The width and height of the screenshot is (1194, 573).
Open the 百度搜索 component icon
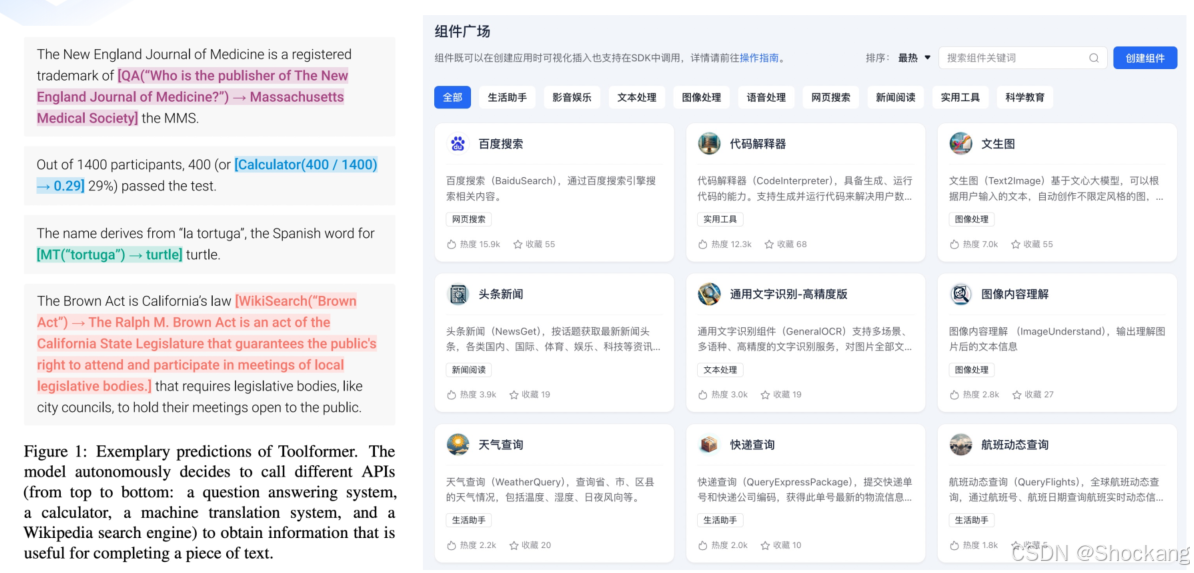[x=458, y=143]
